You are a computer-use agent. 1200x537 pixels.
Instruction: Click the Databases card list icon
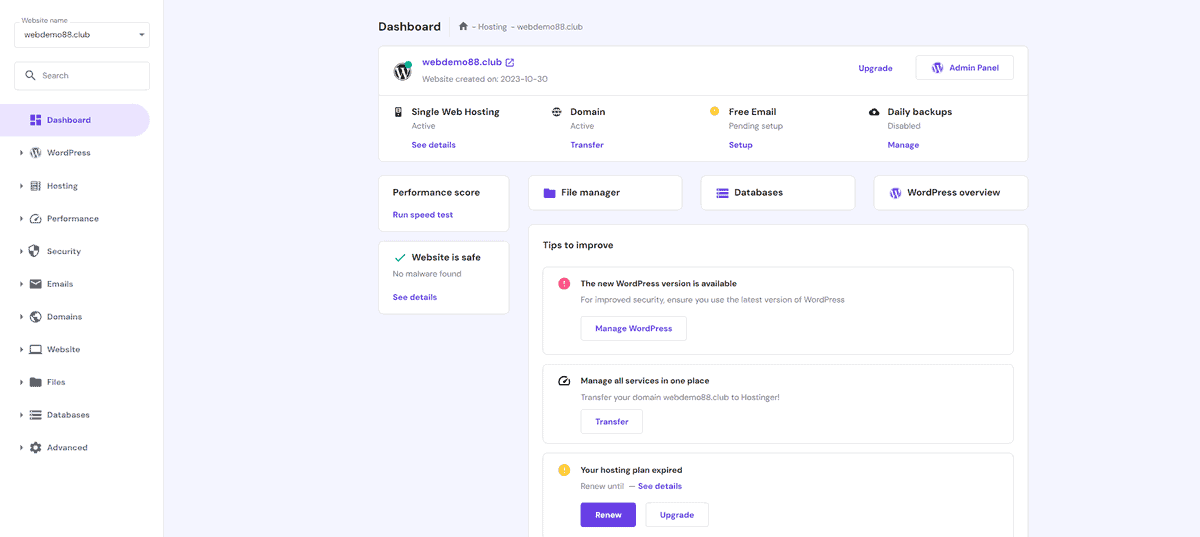(722, 193)
